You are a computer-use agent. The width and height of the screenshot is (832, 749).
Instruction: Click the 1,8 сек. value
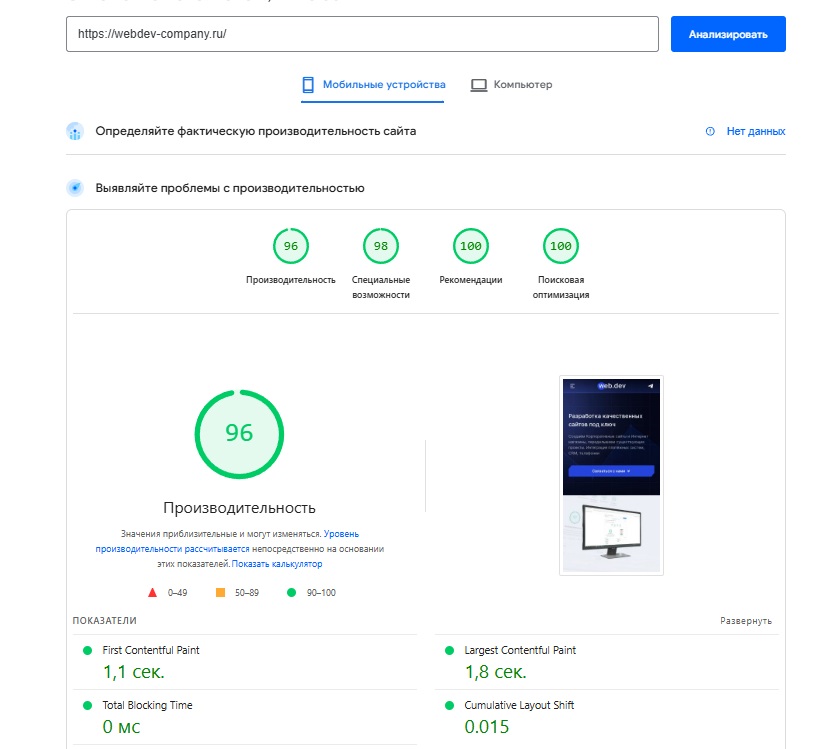pyautogui.click(x=496, y=672)
